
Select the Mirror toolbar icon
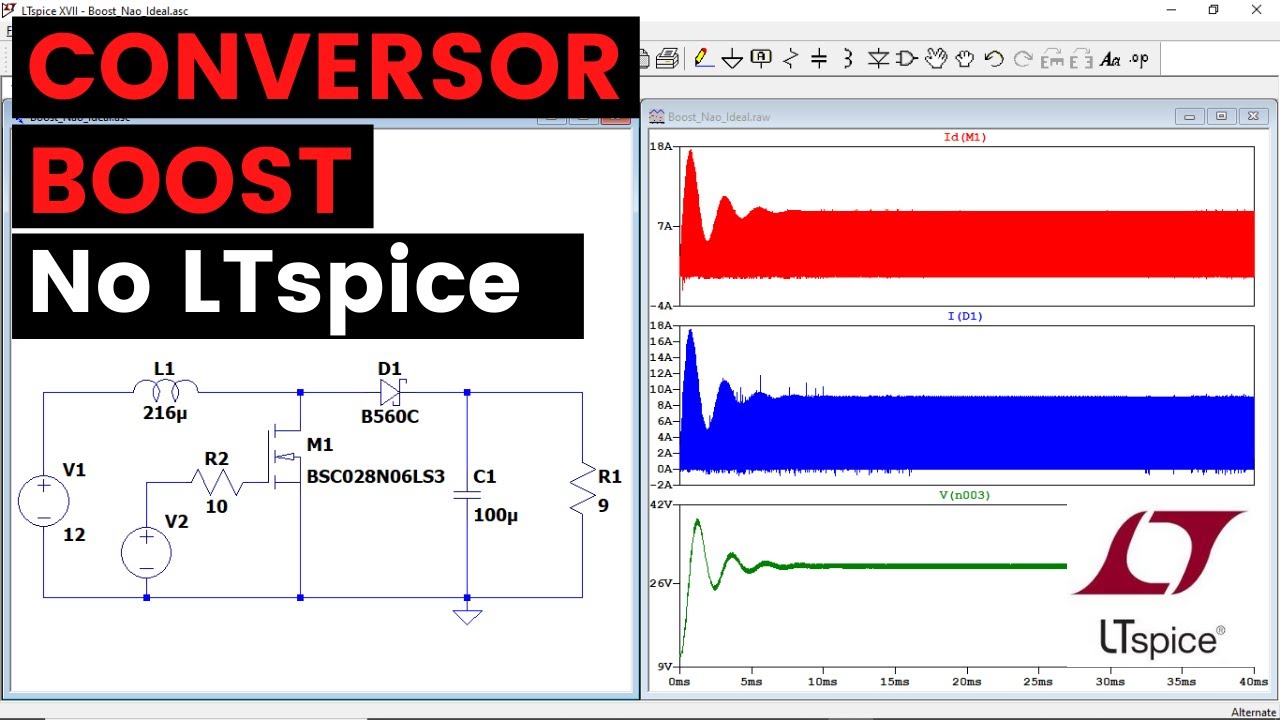1081,59
